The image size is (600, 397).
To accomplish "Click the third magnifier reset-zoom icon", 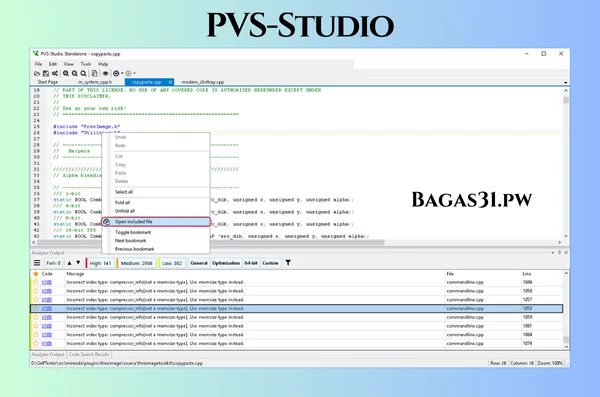I will [x=83, y=74].
